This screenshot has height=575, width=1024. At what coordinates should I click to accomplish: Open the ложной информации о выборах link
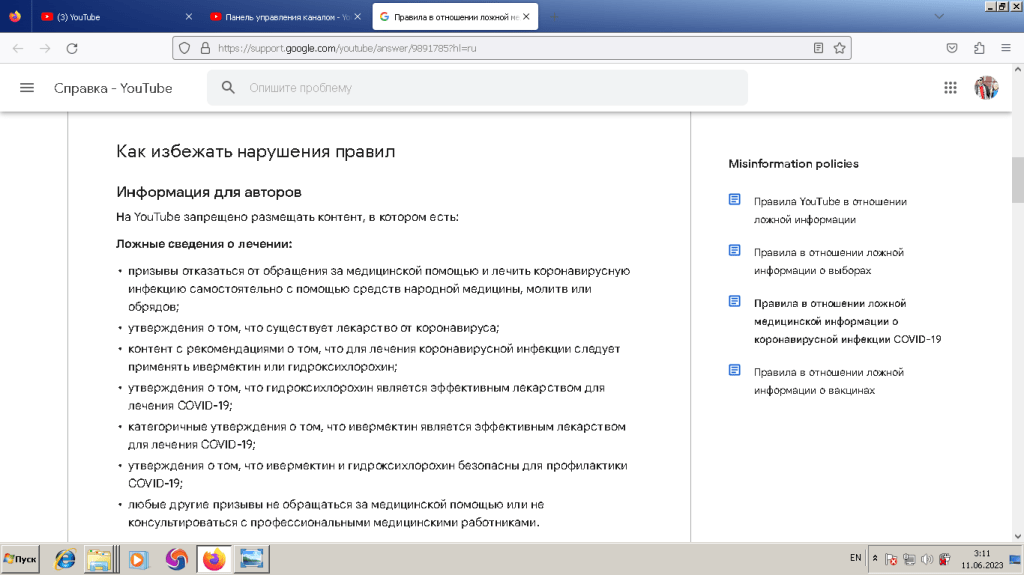click(x=827, y=261)
